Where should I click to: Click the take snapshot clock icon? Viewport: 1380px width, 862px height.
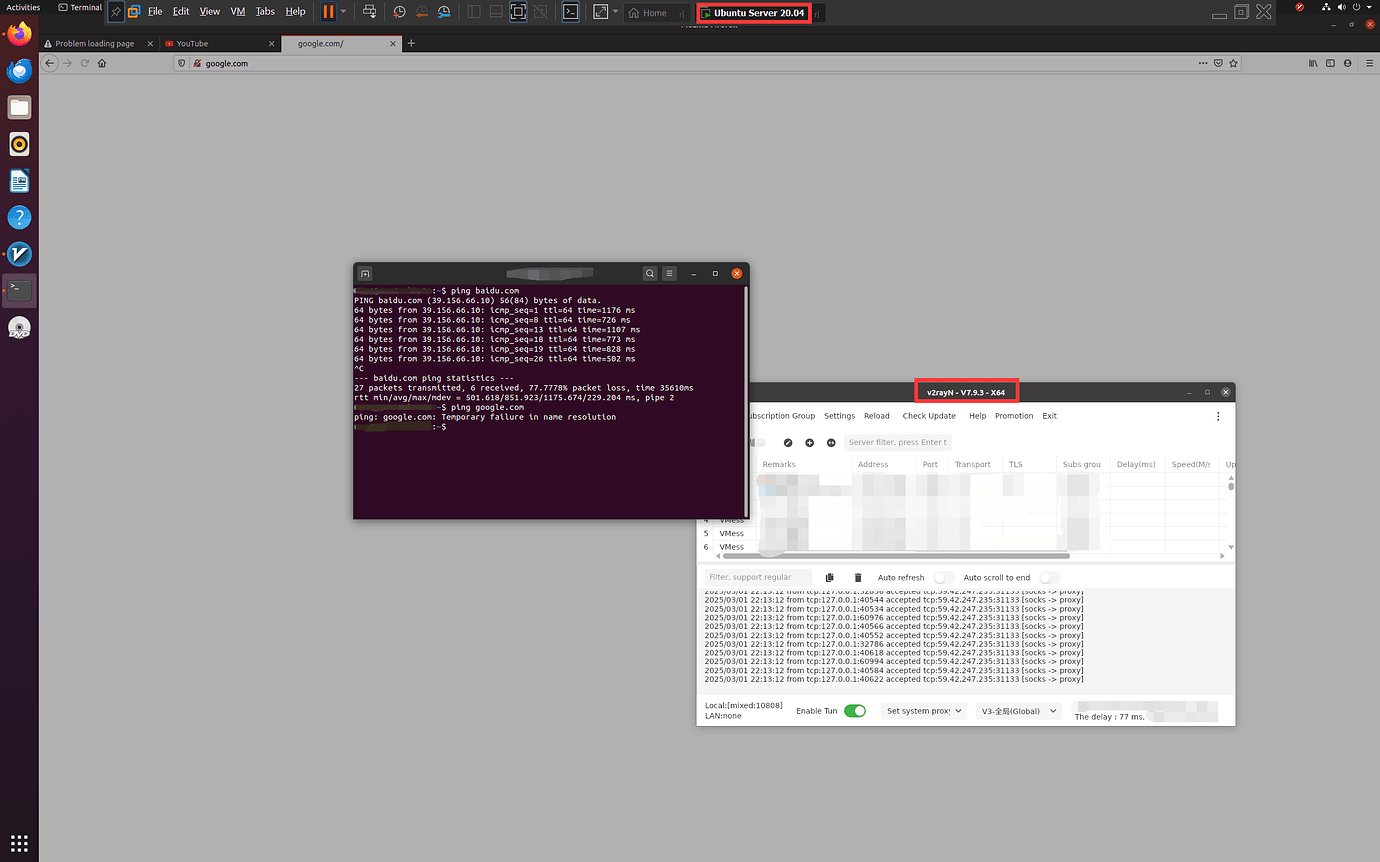399,12
